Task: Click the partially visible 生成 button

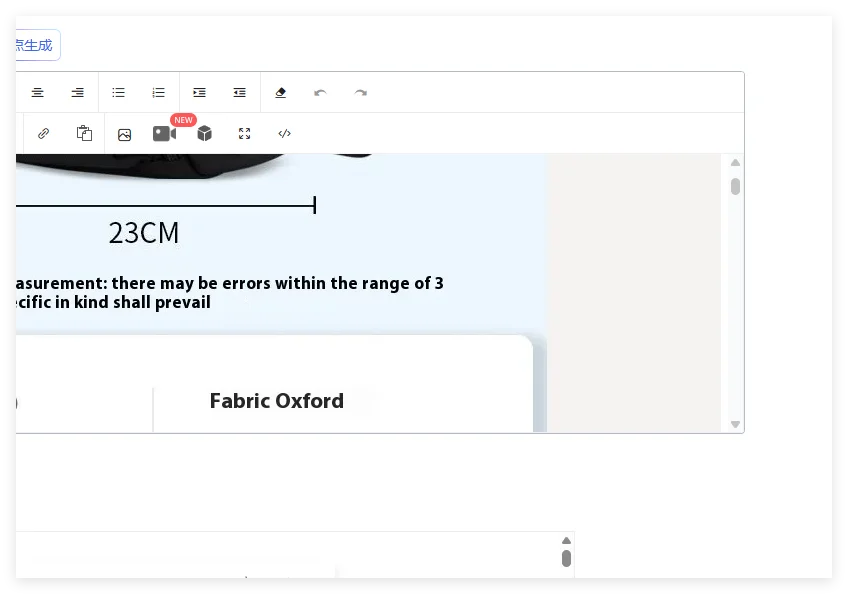Action: pos(38,45)
